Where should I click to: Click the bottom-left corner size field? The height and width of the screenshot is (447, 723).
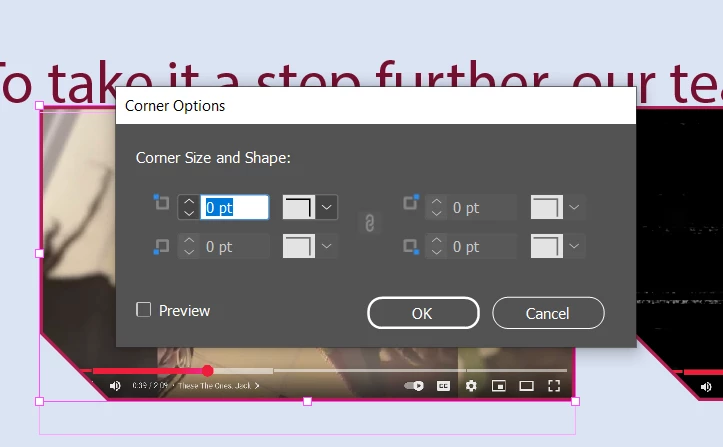coord(234,246)
